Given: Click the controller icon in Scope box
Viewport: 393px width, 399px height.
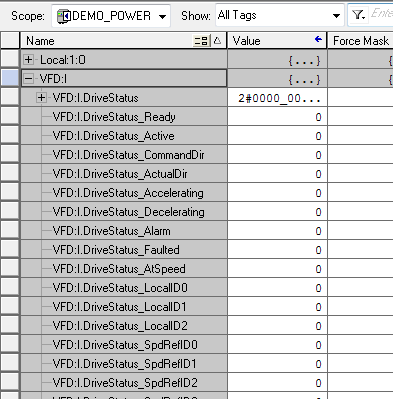Looking at the screenshot, I should [63, 16].
